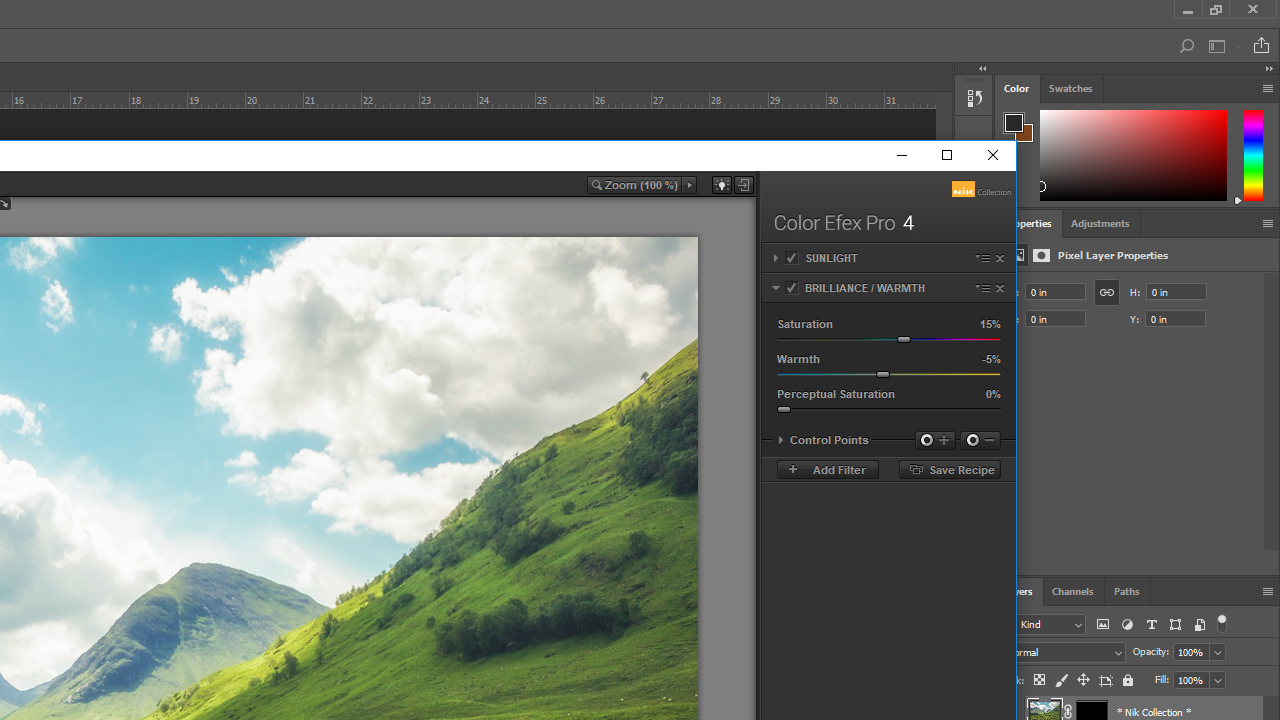Expand the Control Points section

click(x=781, y=440)
